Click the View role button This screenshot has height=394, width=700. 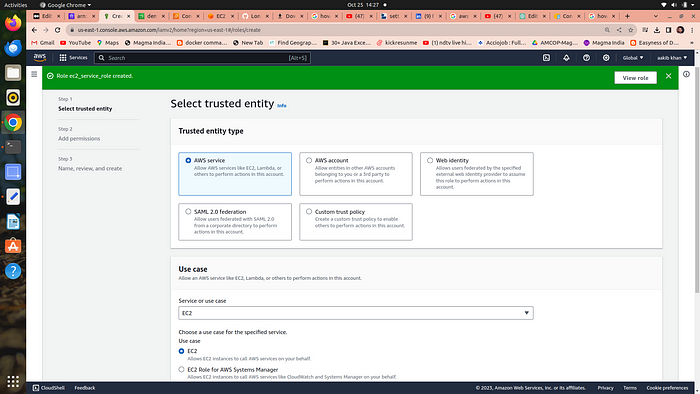[x=635, y=78]
